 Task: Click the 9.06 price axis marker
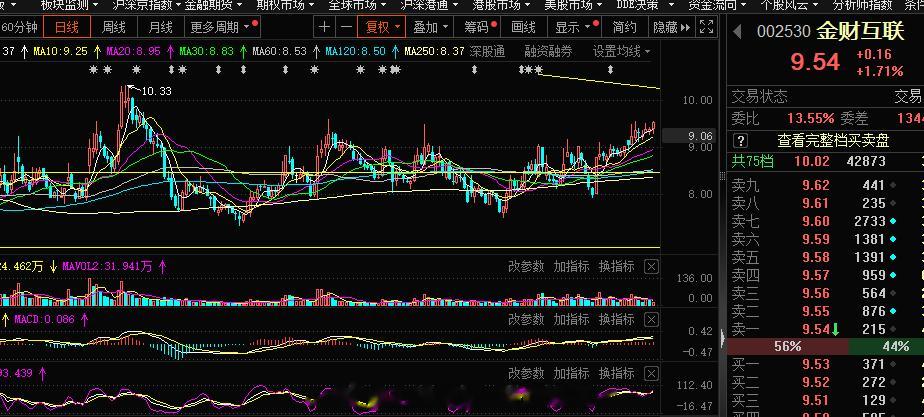pos(689,136)
